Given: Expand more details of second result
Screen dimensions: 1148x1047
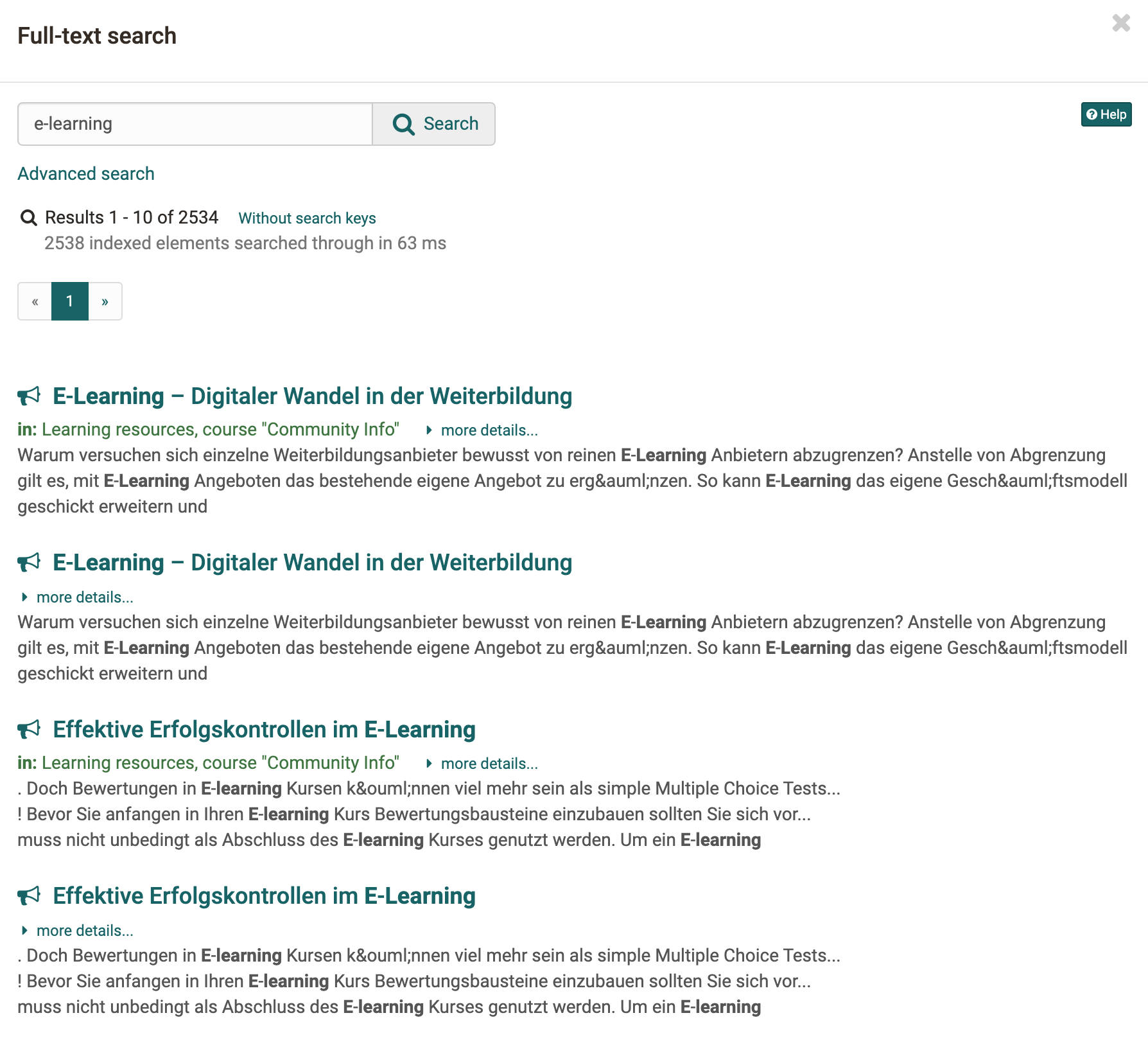Looking at the screenshot, I should click(x=84, y=597).
